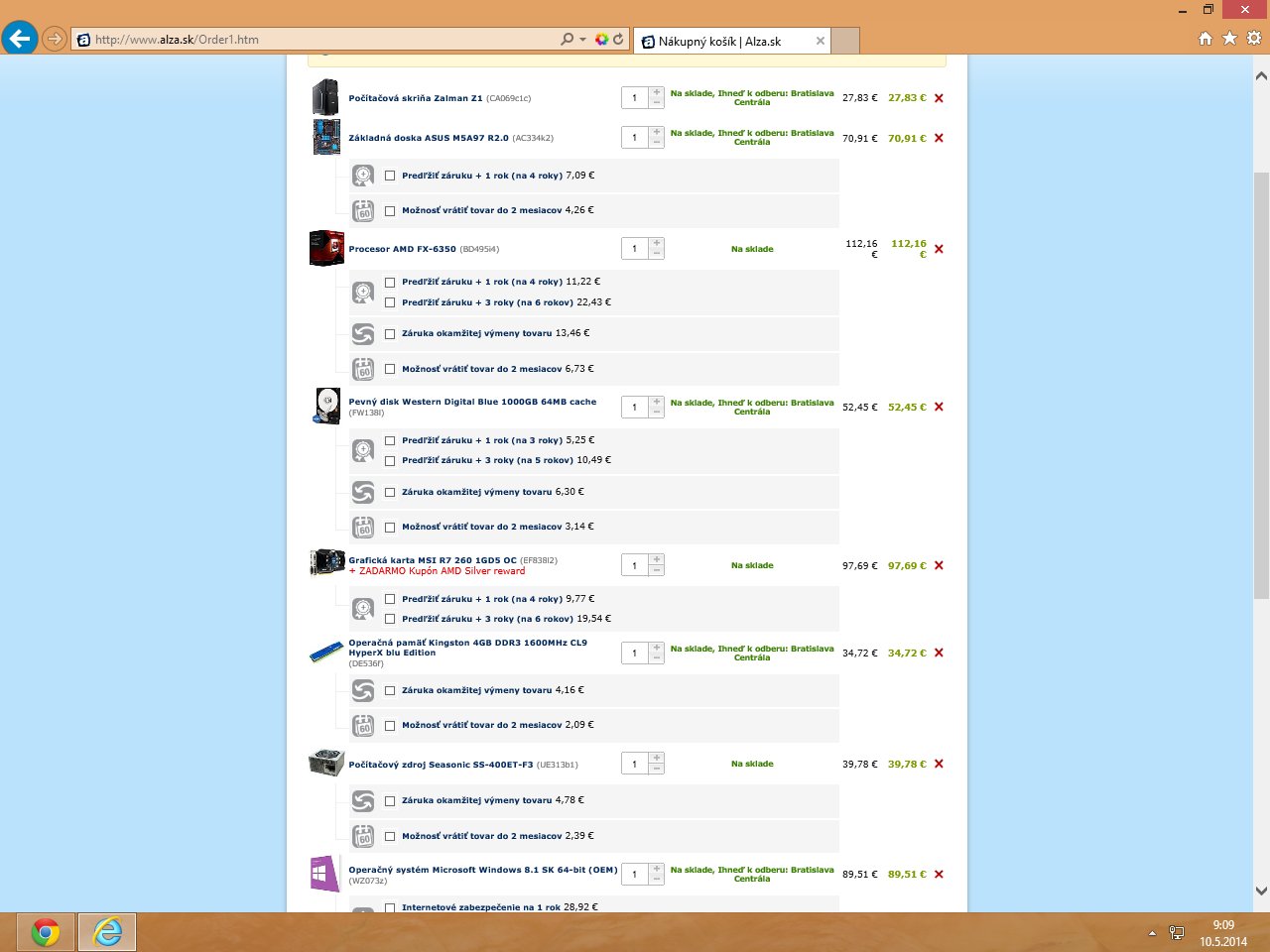Select the Nákupný košík | Alza.sk tab
The height and width of the screenshot is (952, 1270).
coord(732,41)
